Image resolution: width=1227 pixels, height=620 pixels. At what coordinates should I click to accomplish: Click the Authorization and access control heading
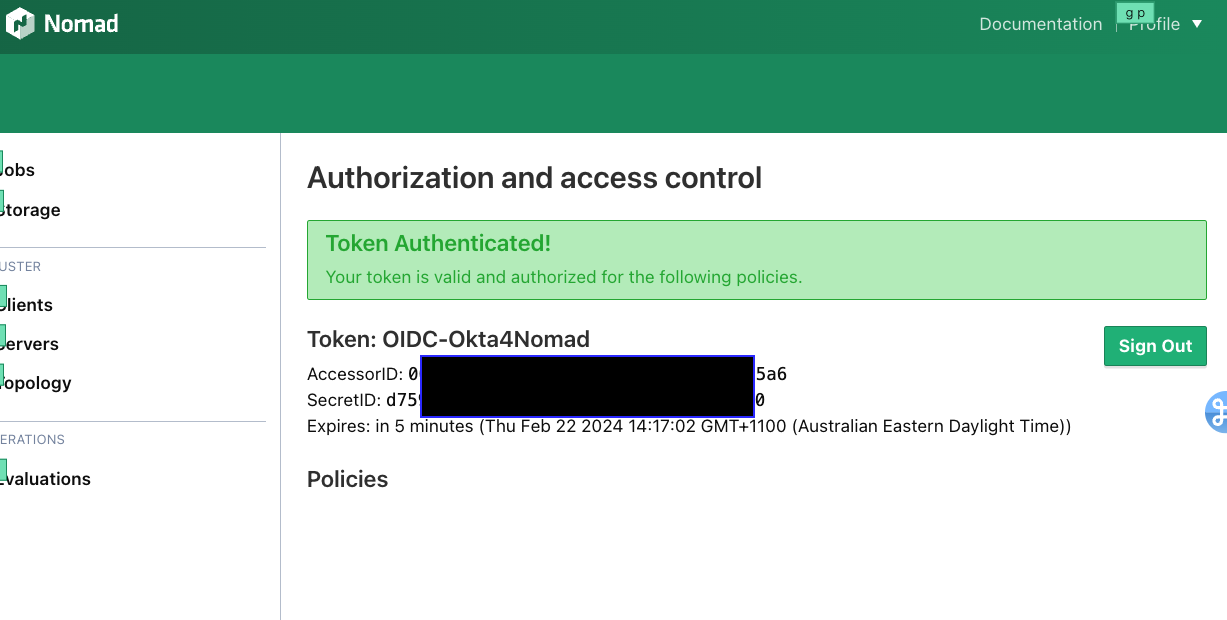[534, 178]
